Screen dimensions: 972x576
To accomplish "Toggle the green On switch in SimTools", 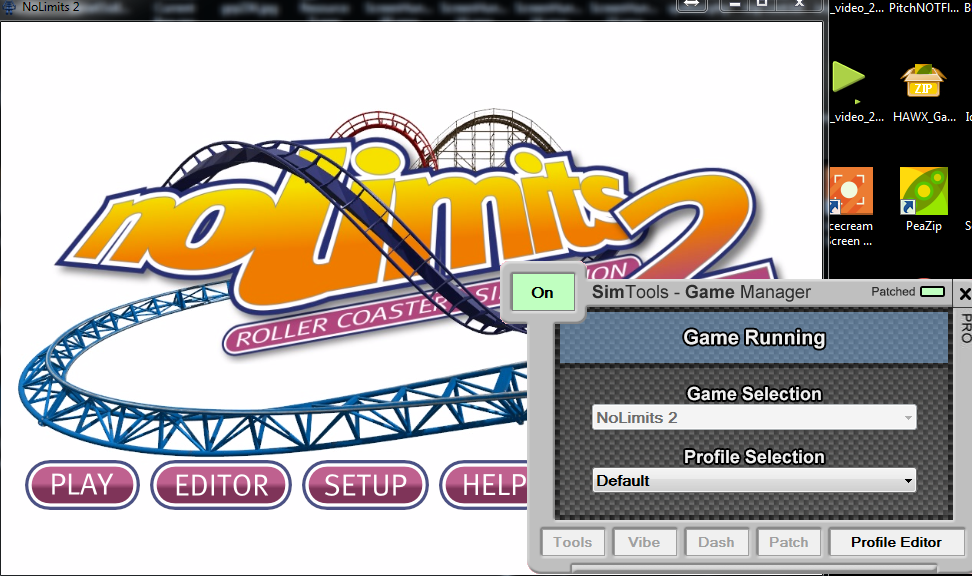I will click(542, 293).
